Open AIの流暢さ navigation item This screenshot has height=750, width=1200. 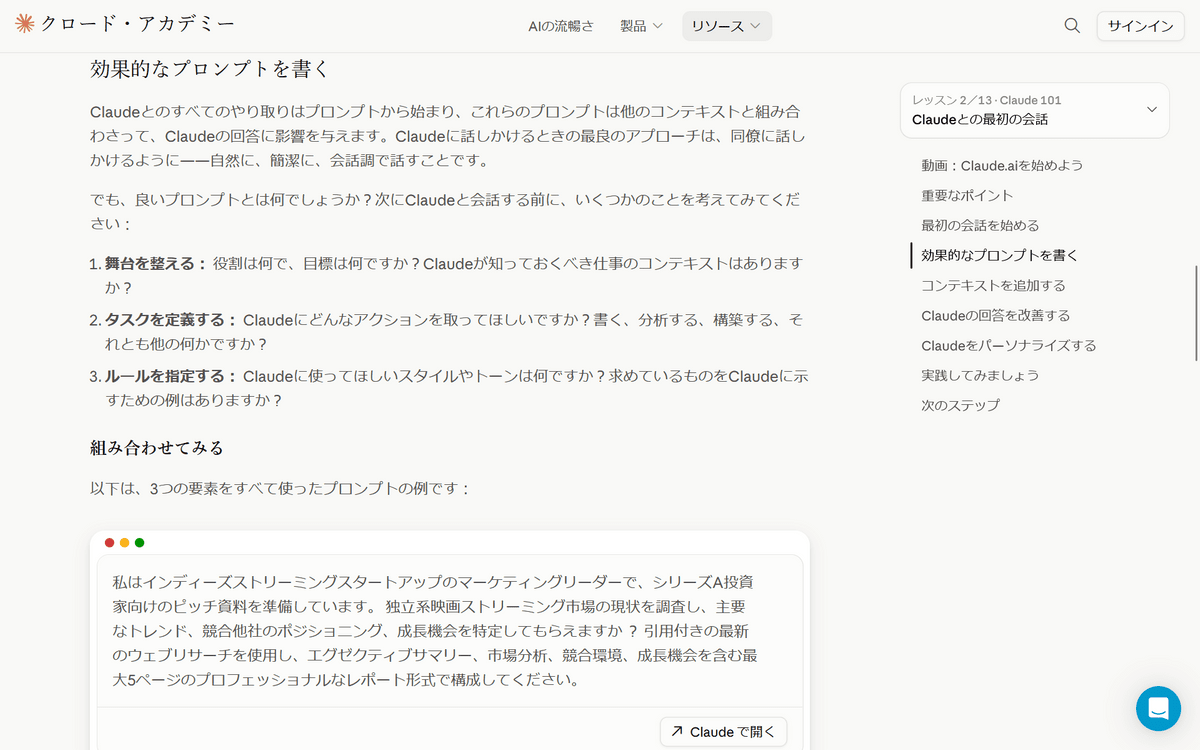561,26
